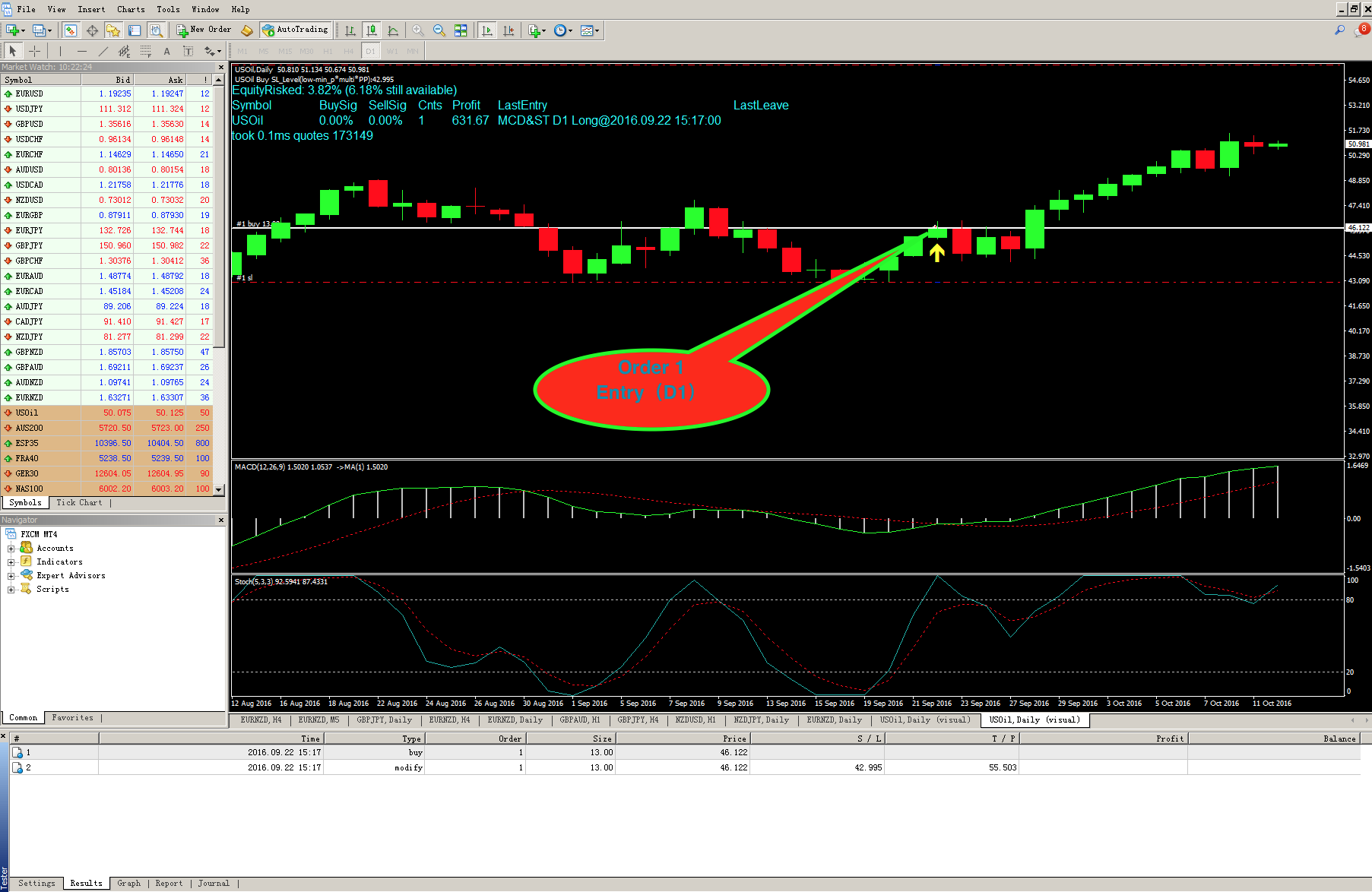Select the Fibonacci Retracement tool
Viewport: 1372px width, 892px height.
pyautogui.click(x=145, y=51)
